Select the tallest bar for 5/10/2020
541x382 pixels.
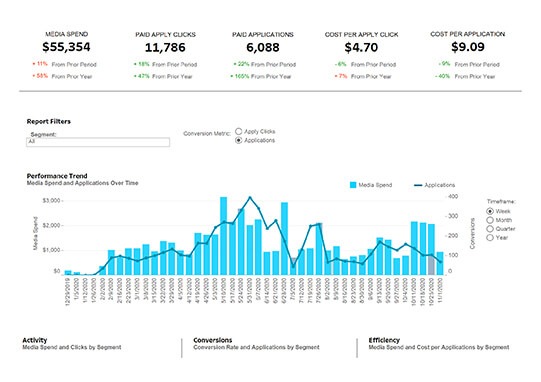224,236
